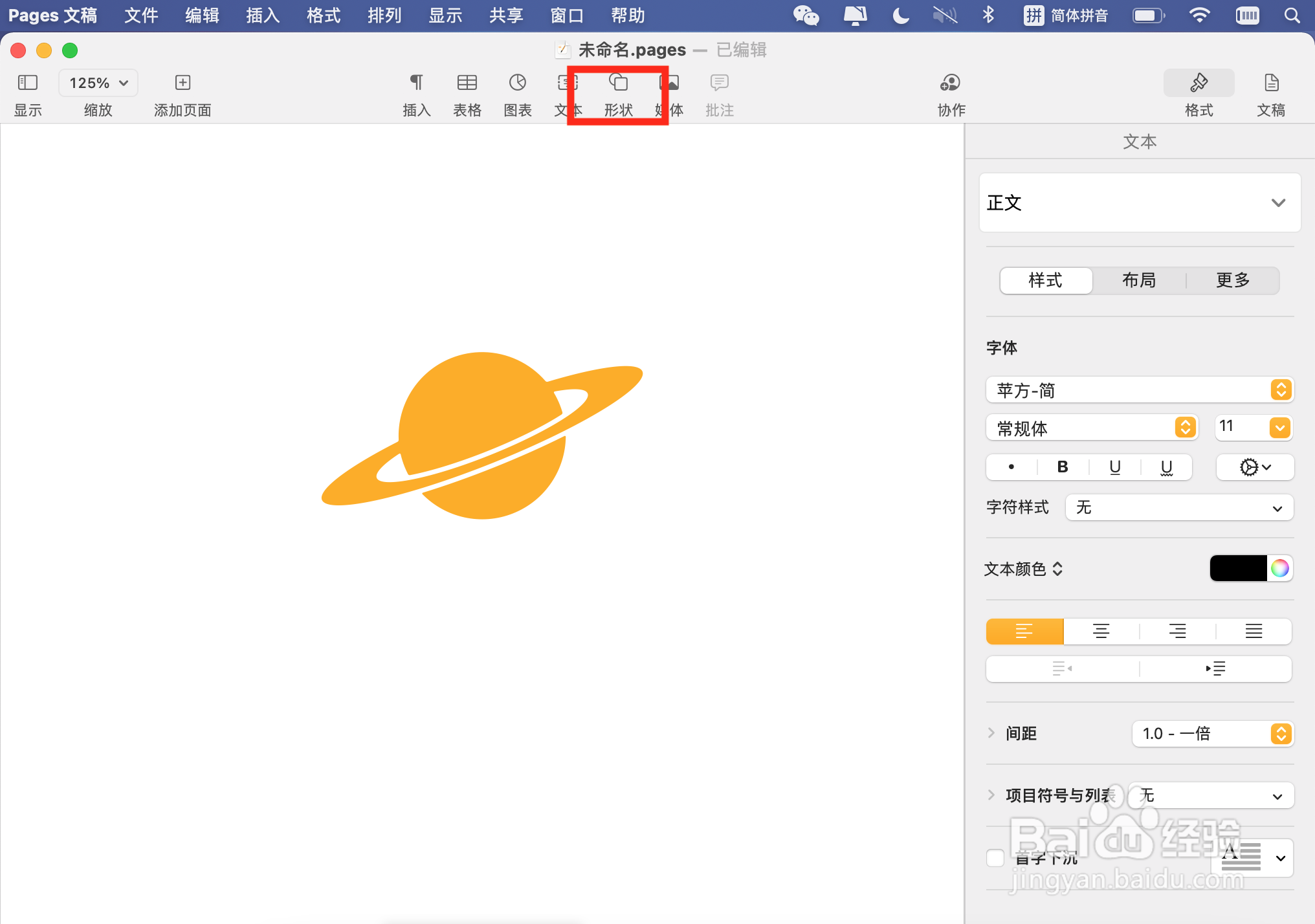
Task: Open the 格式 menu in the menu bar
Action: 324,16
